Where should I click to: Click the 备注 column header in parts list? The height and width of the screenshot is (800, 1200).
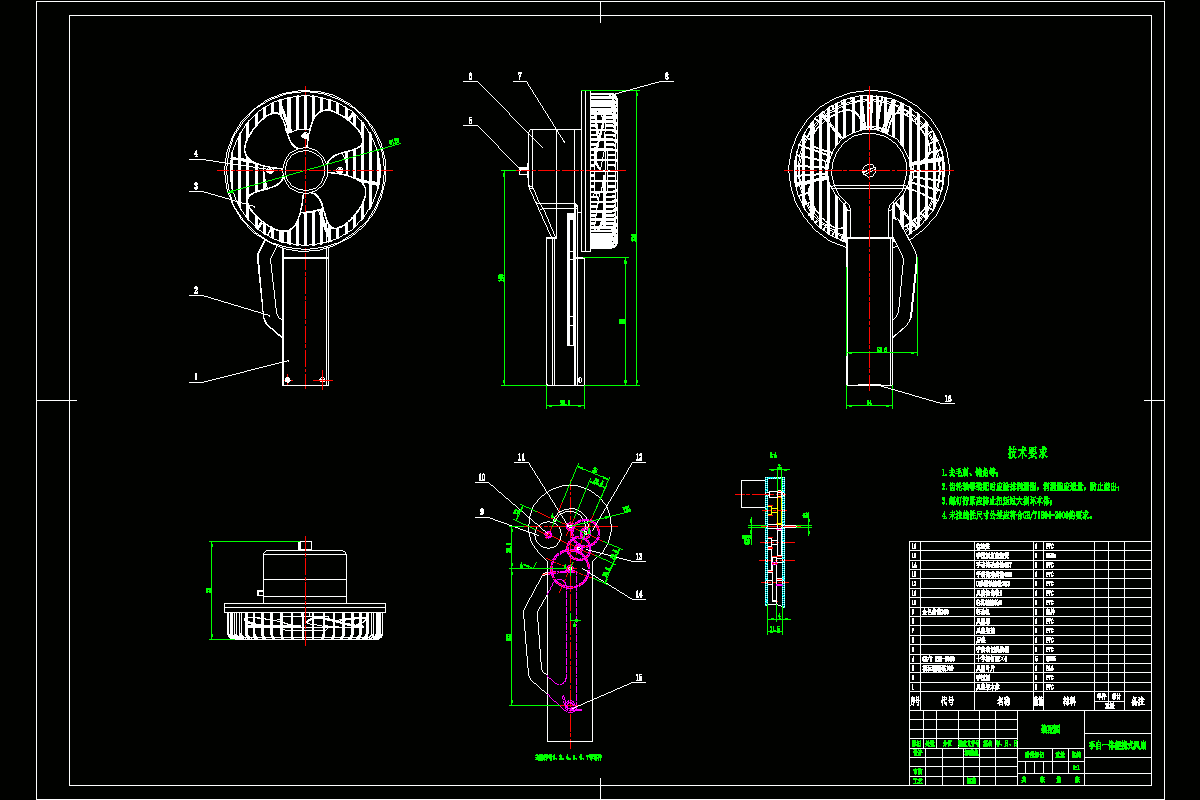tap(1137, 703)
